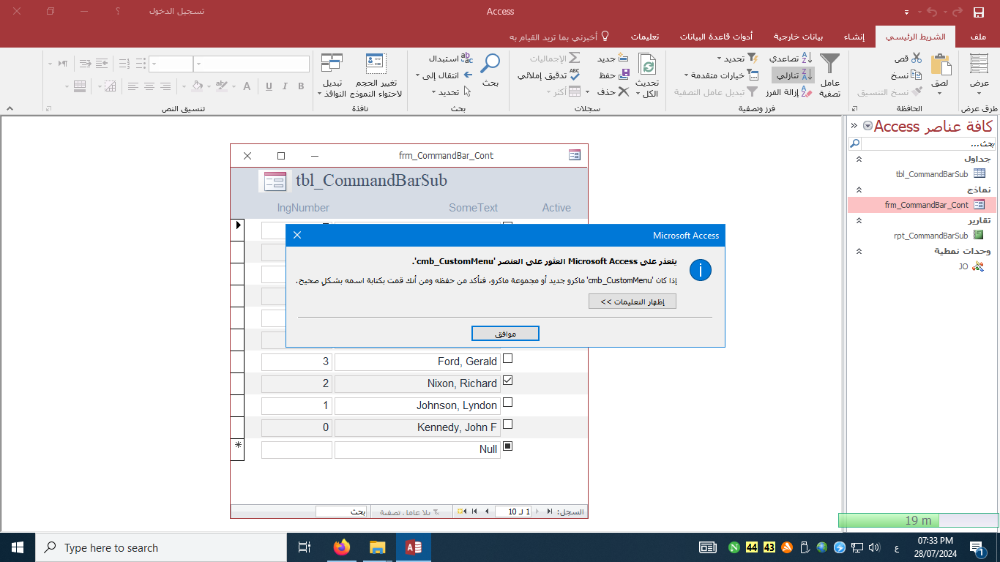Screen dimensions: 1000x562
Task: Open Quick Access Toolbar customize arrow
Action: click(x=906, y=11)
